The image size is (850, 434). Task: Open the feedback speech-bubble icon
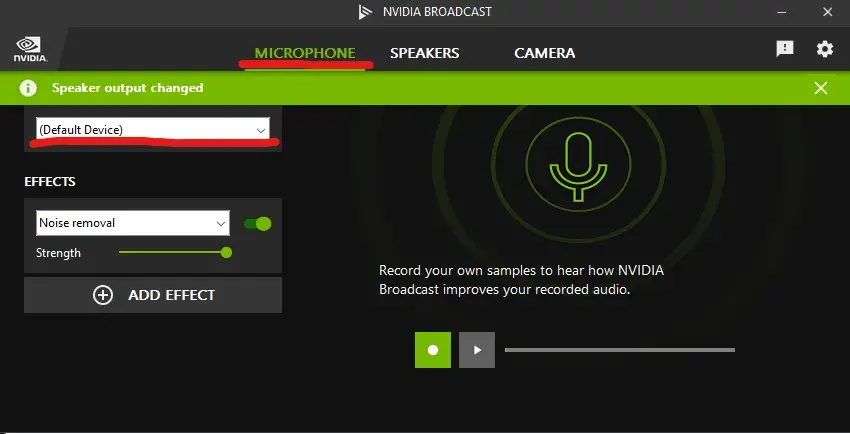click(x=785, y=49)
